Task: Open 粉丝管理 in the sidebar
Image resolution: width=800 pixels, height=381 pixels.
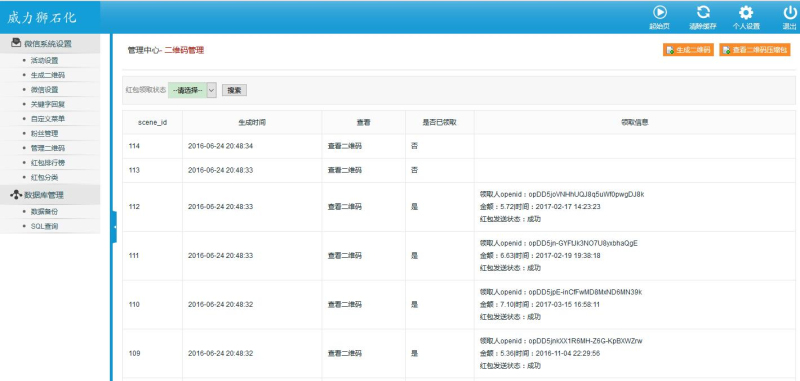Action: [44, 134]
